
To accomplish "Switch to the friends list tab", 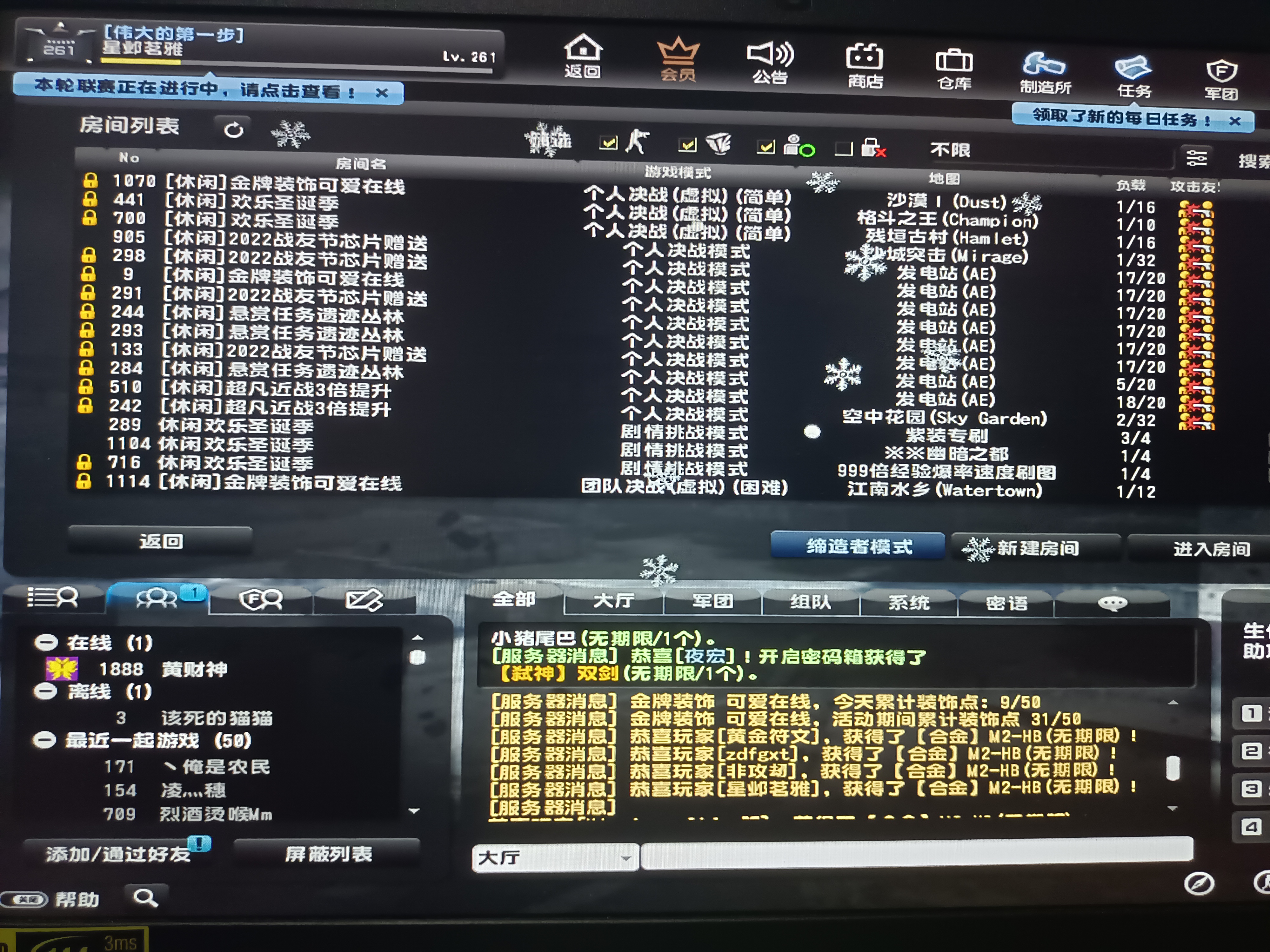I will pyautogui.click(x=157, y=598).
